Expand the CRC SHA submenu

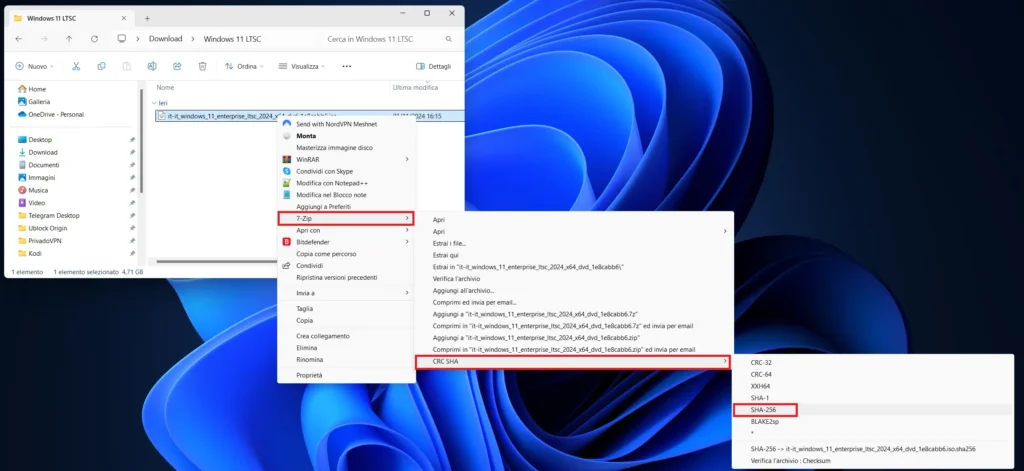(572, 361)
